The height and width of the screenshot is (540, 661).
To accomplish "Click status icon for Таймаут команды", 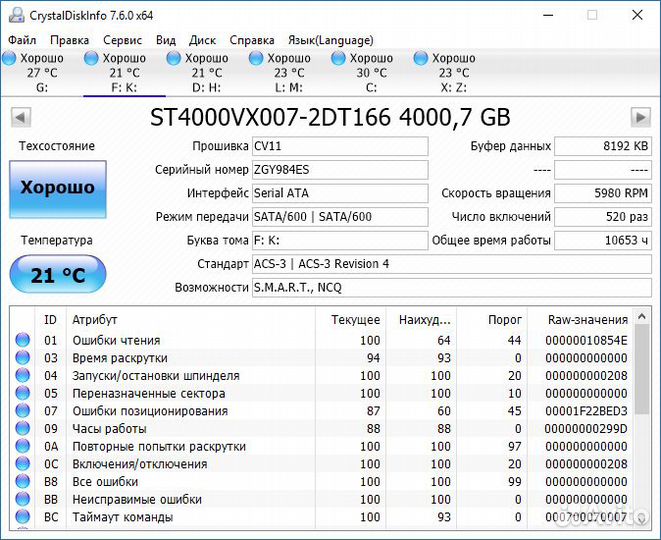I will click(23, 517).
